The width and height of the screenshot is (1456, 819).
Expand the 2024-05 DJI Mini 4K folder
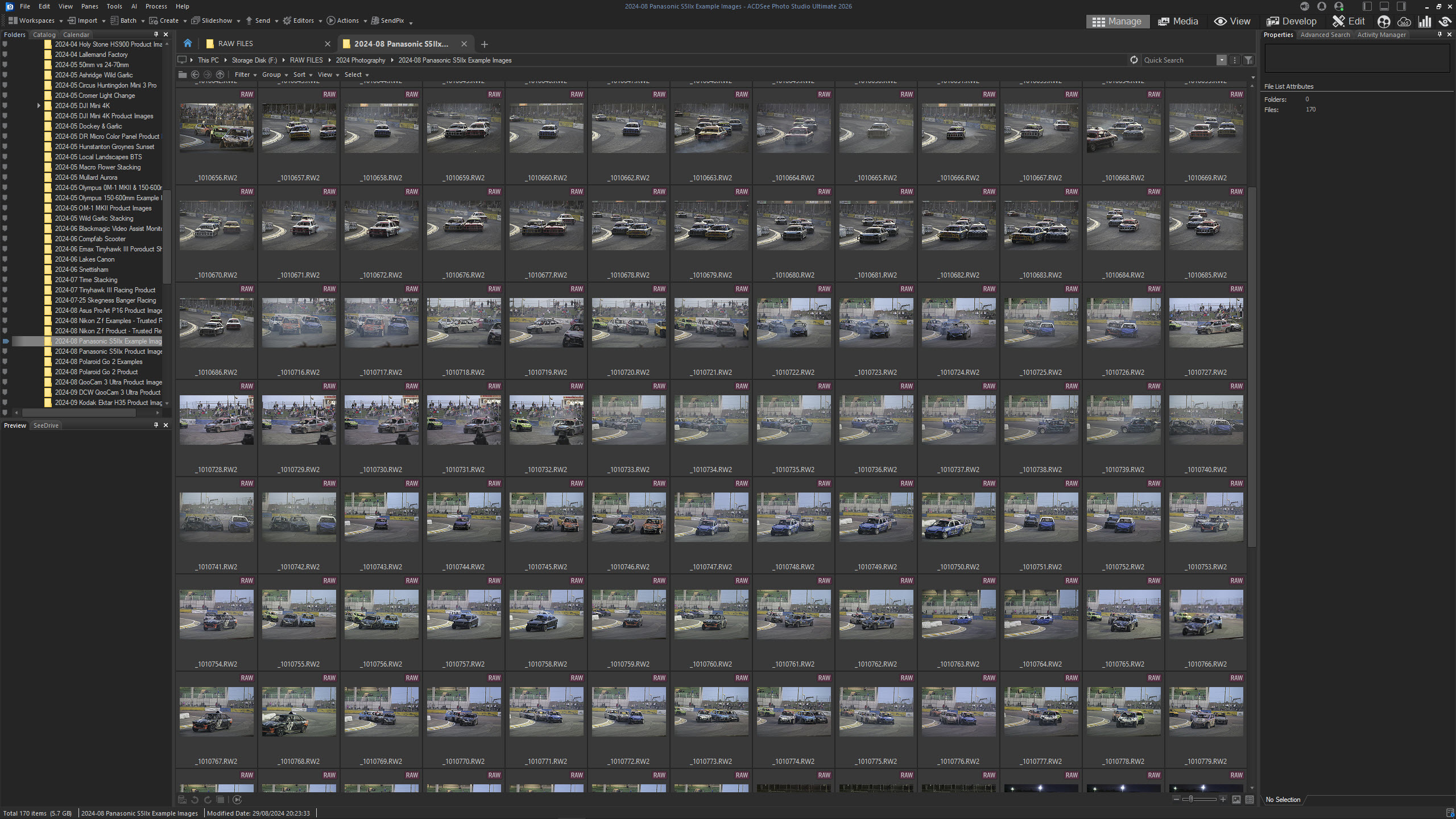click(39, 106)
